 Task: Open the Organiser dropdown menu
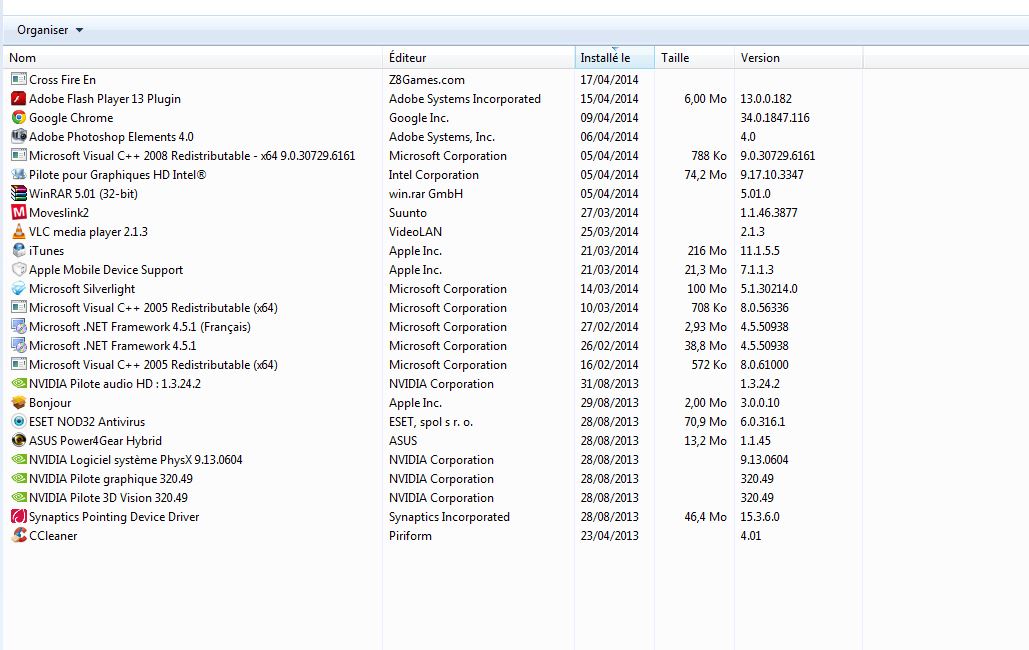pos(49,30)
